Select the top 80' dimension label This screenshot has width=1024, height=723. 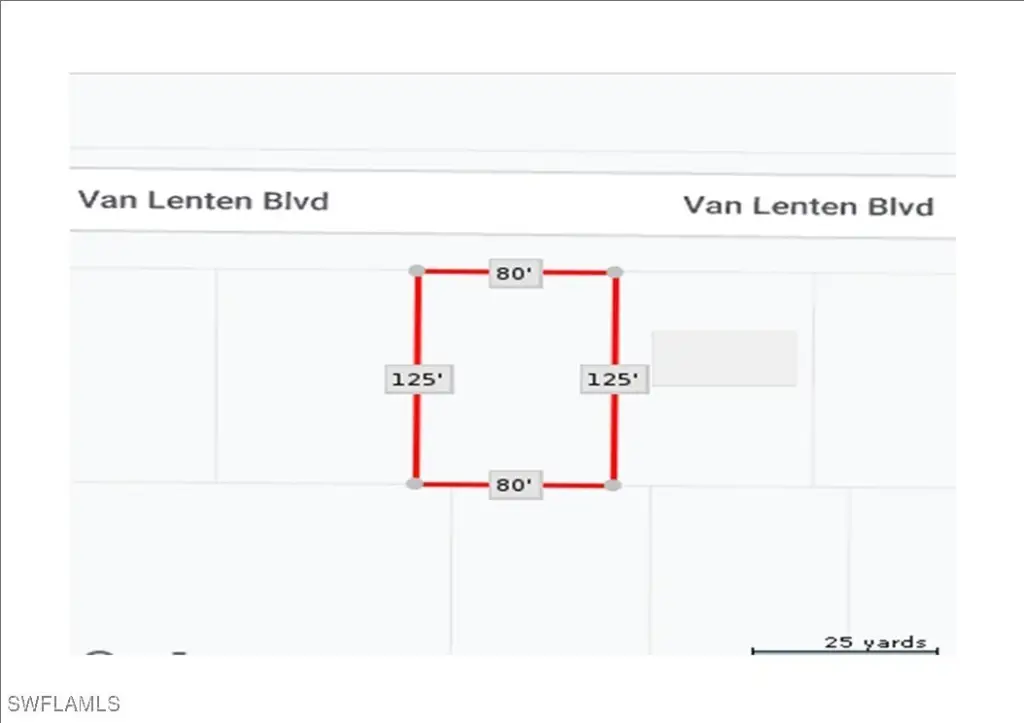pos(516,273)
